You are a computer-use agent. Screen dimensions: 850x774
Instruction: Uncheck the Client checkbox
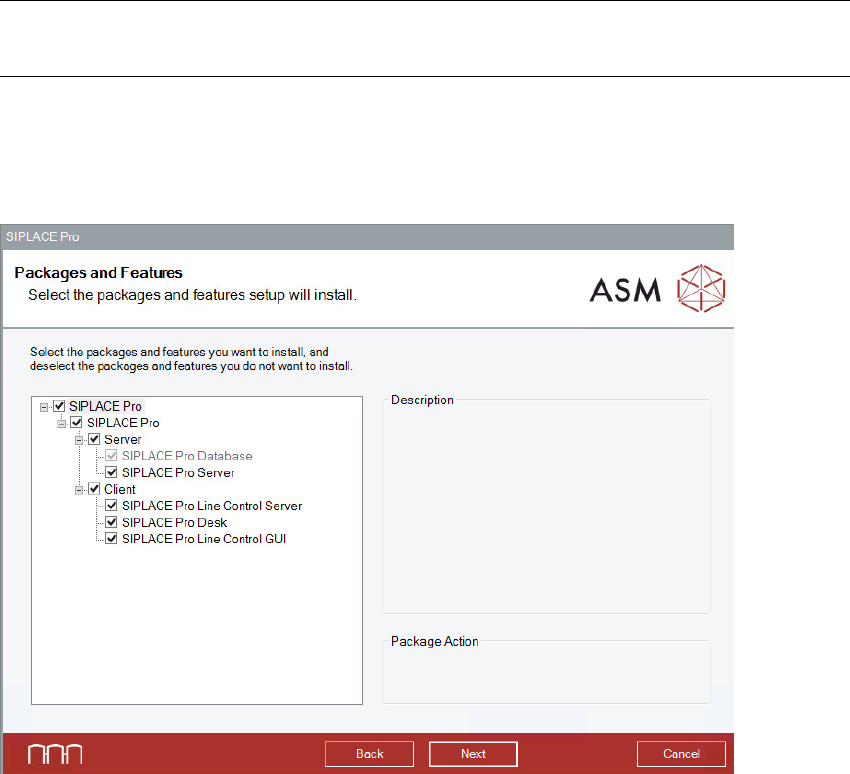pos(94,489)
